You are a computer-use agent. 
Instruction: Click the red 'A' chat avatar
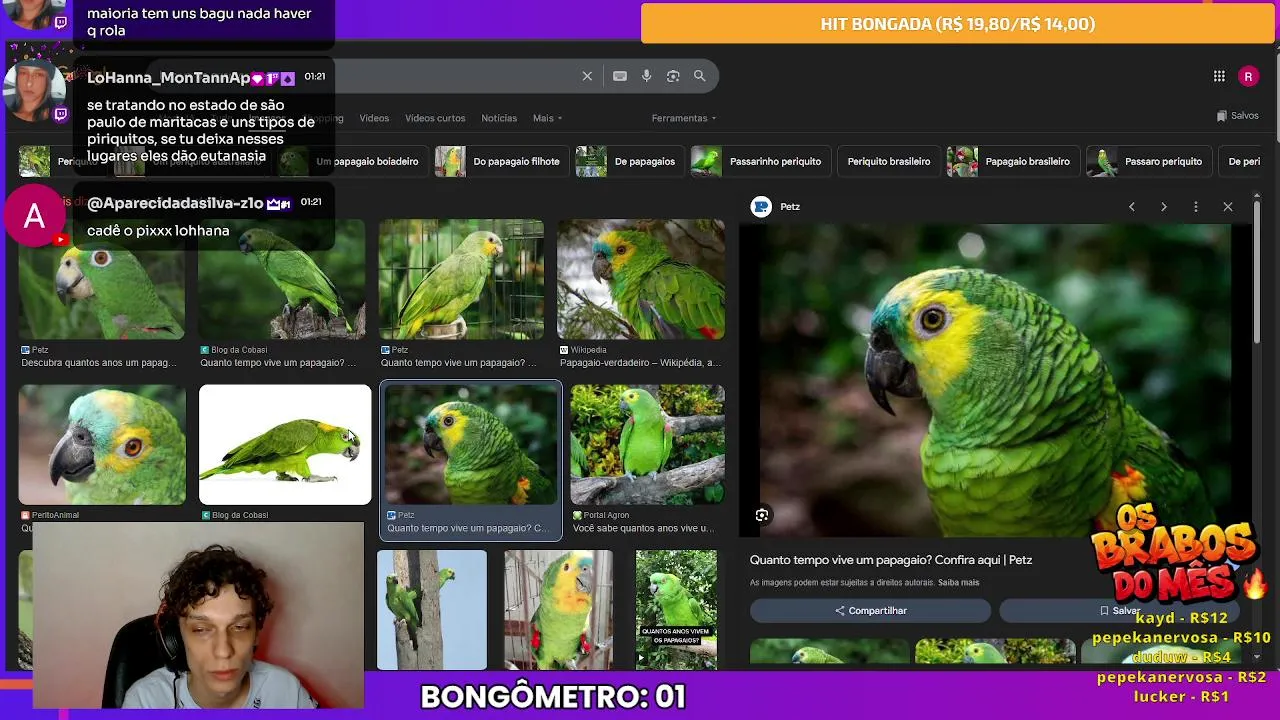point(34,216)
